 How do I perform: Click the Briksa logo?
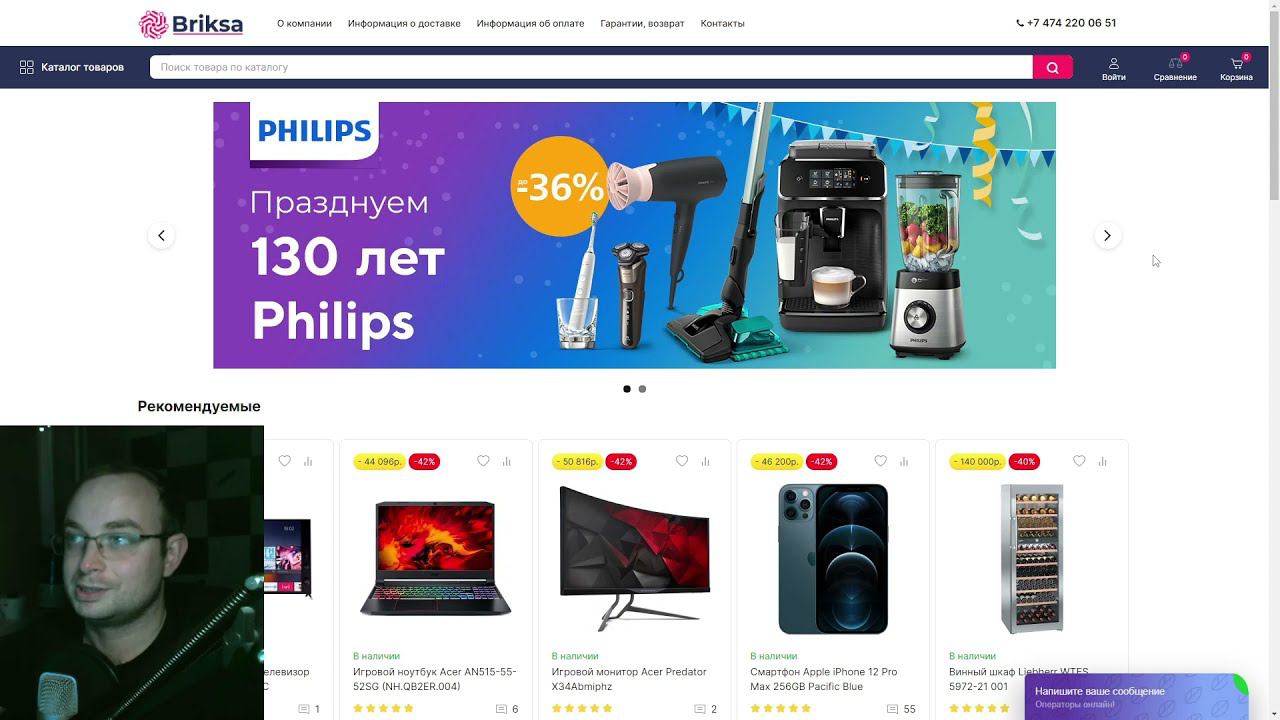(x=191, y=23)
